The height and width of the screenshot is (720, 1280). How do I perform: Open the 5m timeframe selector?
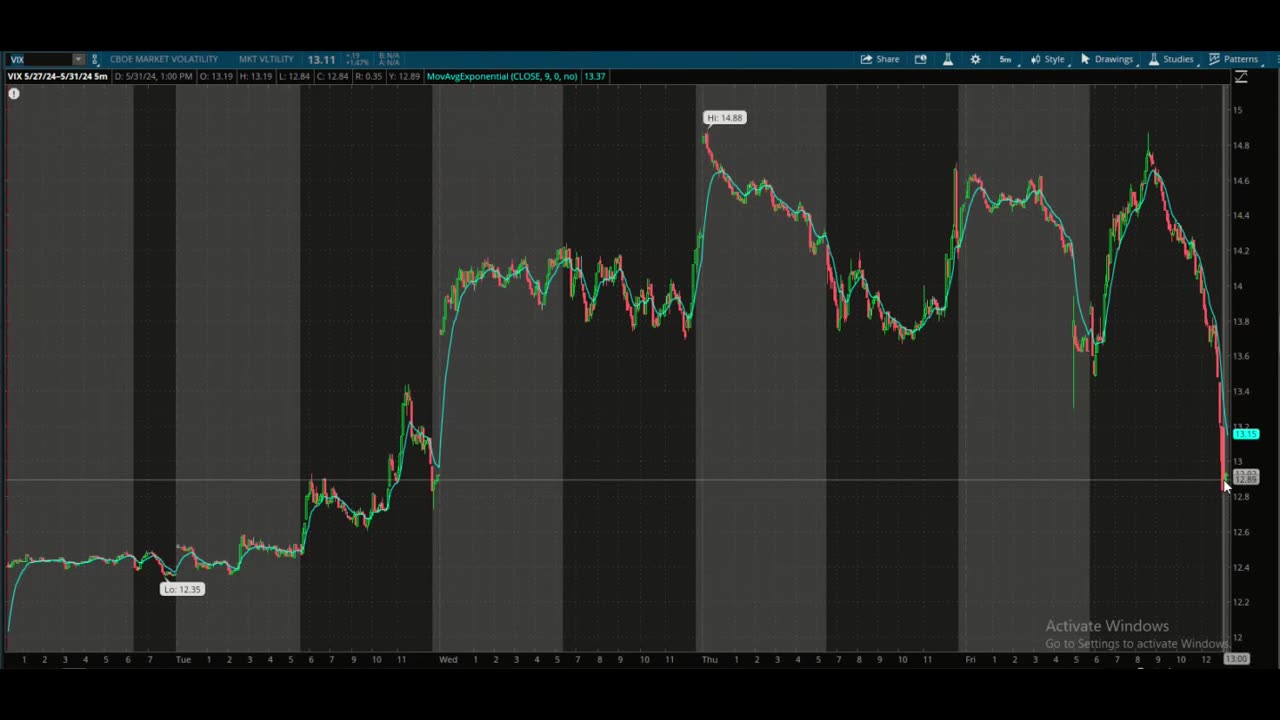[x=1005, y=59]
